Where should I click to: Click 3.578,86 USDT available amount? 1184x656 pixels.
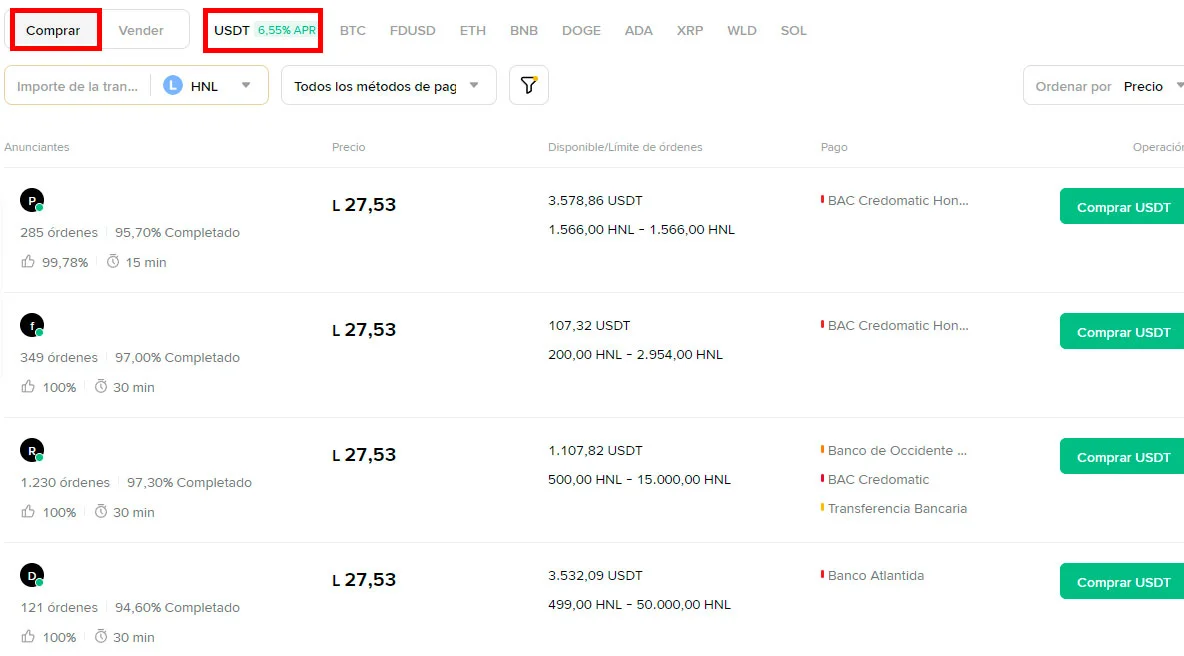click(x=595, y=200)
